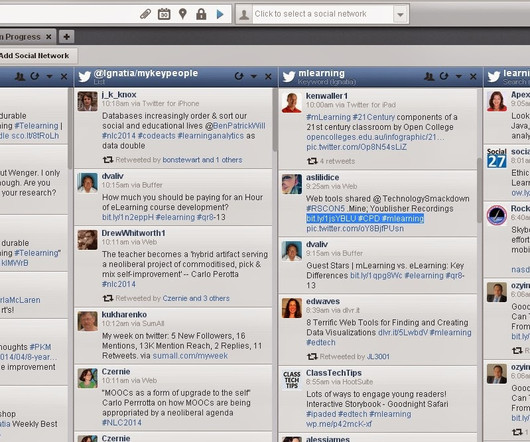Click the bit.ly/1qpg8Wc link in dvaliv tweet

pyautogui.click(x=376, y=275)
